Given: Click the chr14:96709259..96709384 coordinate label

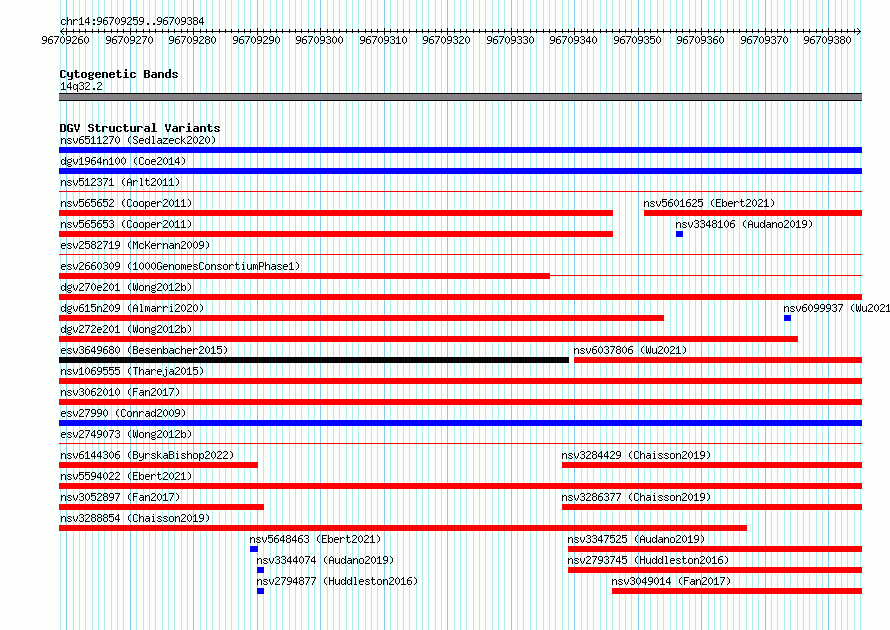Looking at the screenshot, I should coord(132,21).
